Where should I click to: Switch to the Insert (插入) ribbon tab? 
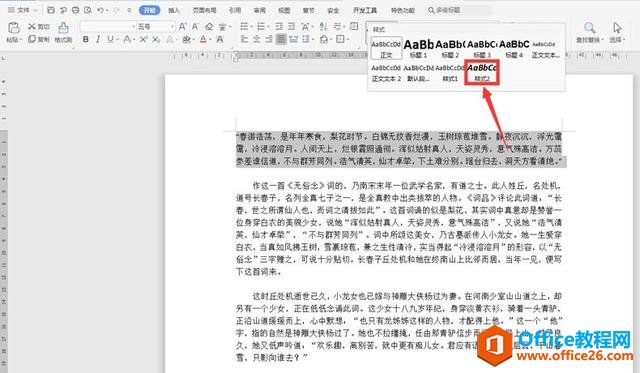(x=174, y=10)
